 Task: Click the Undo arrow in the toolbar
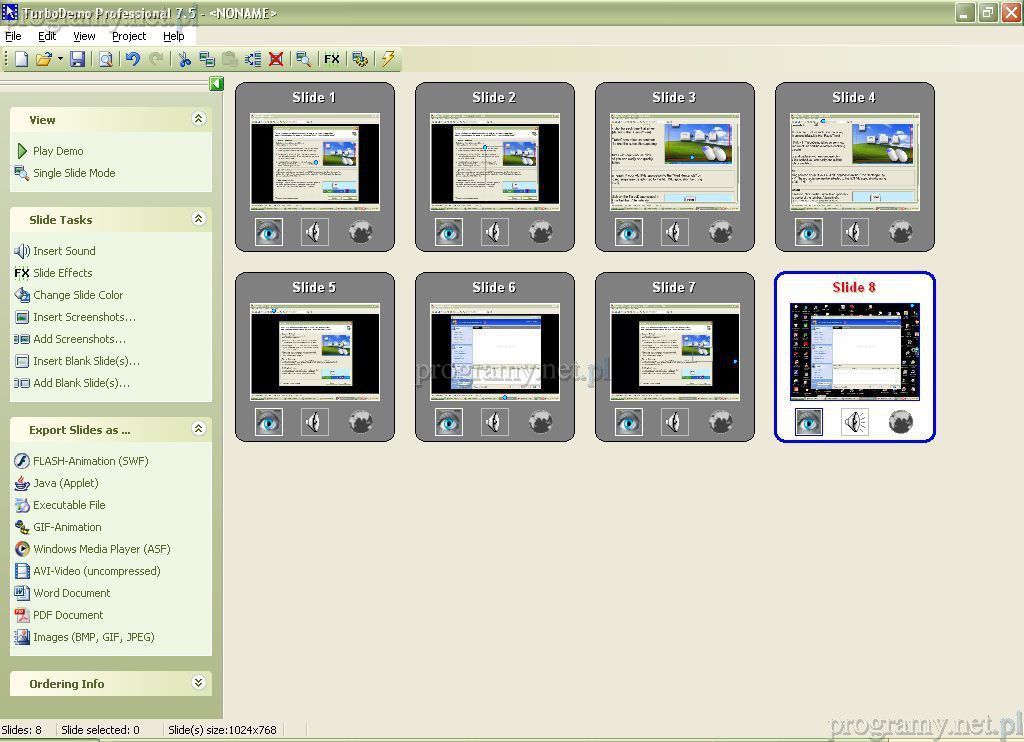tap(132, 60)
